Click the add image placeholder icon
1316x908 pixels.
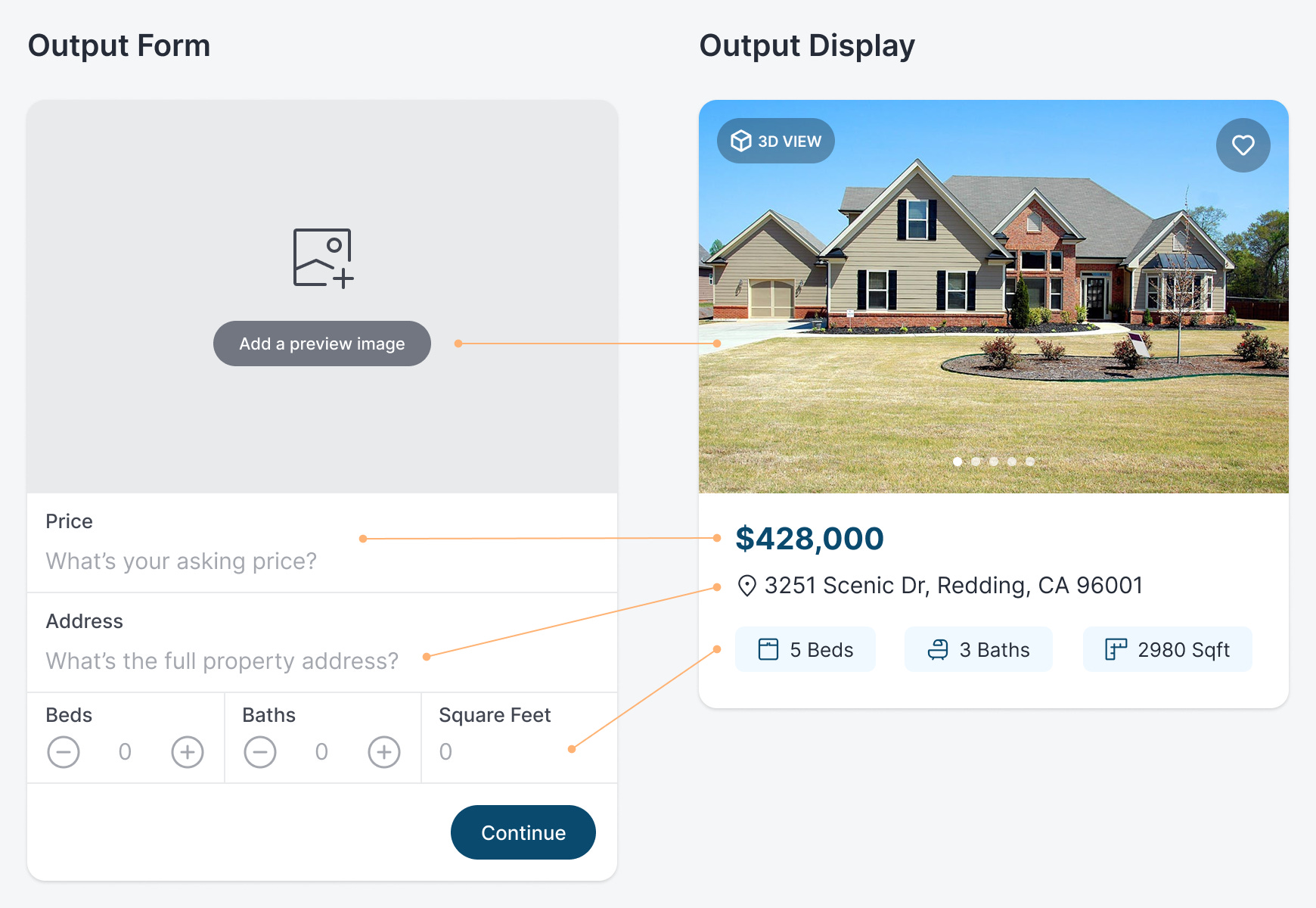tap(323, 258)
